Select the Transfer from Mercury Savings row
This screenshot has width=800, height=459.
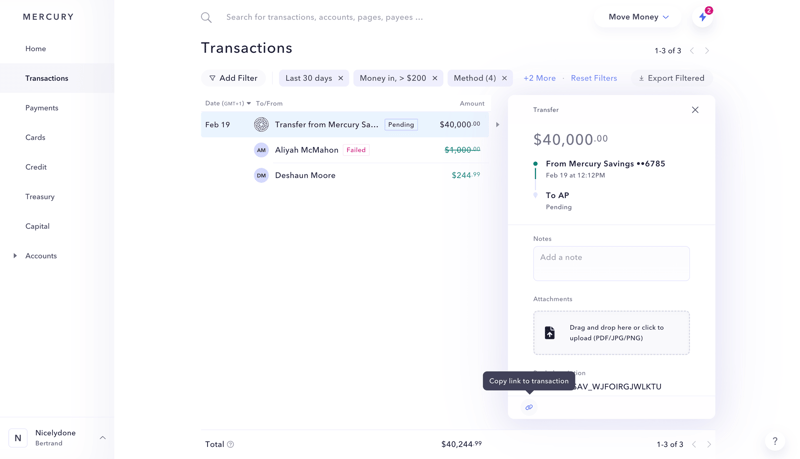[345, 124]
